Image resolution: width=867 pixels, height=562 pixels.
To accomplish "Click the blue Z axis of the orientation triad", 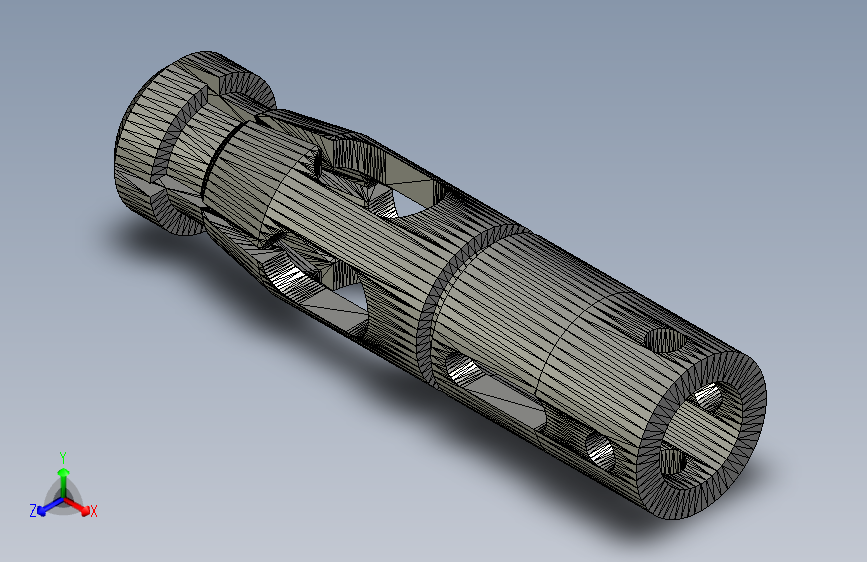I will [51, 506].
